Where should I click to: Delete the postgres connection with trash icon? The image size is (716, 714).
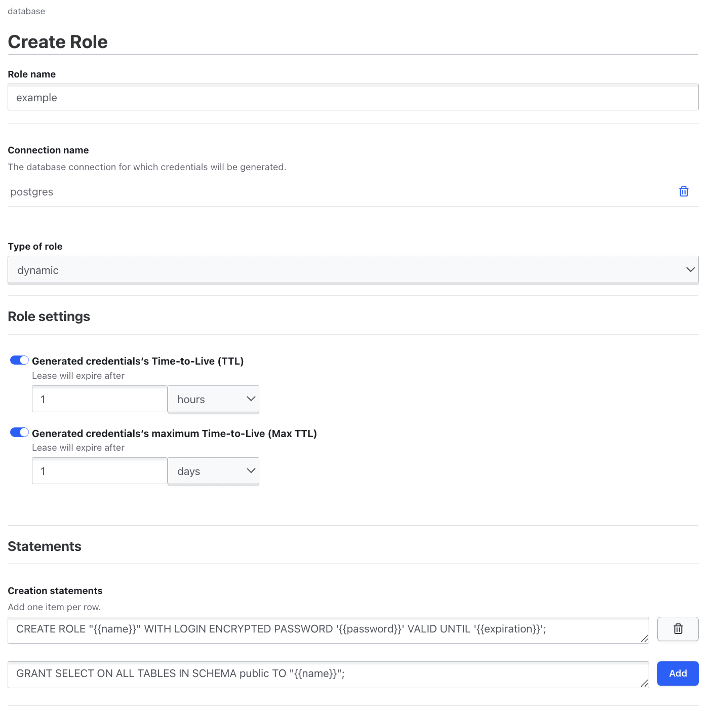pos(684,191)
